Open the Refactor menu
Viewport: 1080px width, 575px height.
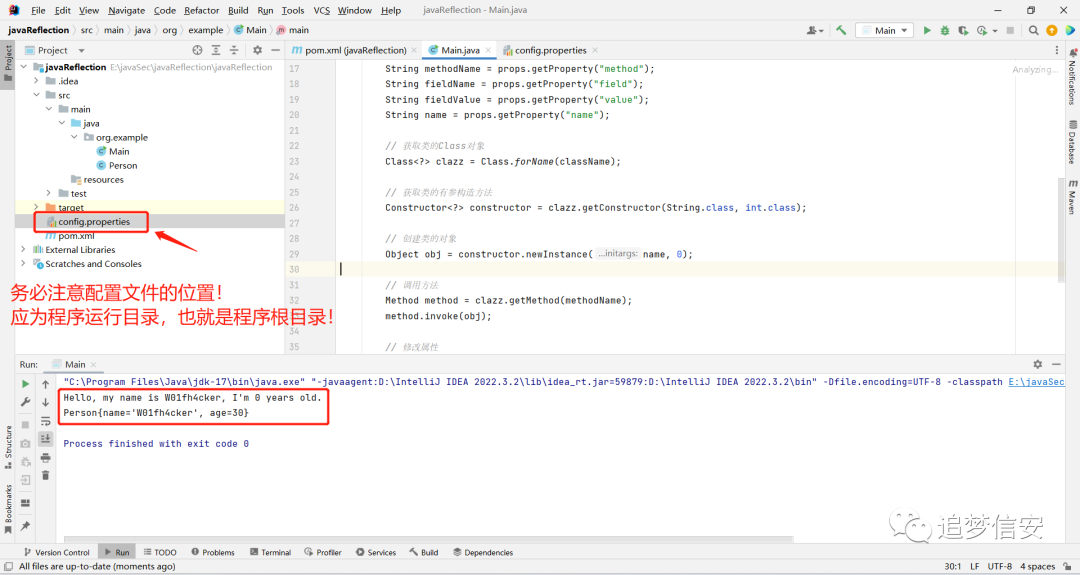201,10
